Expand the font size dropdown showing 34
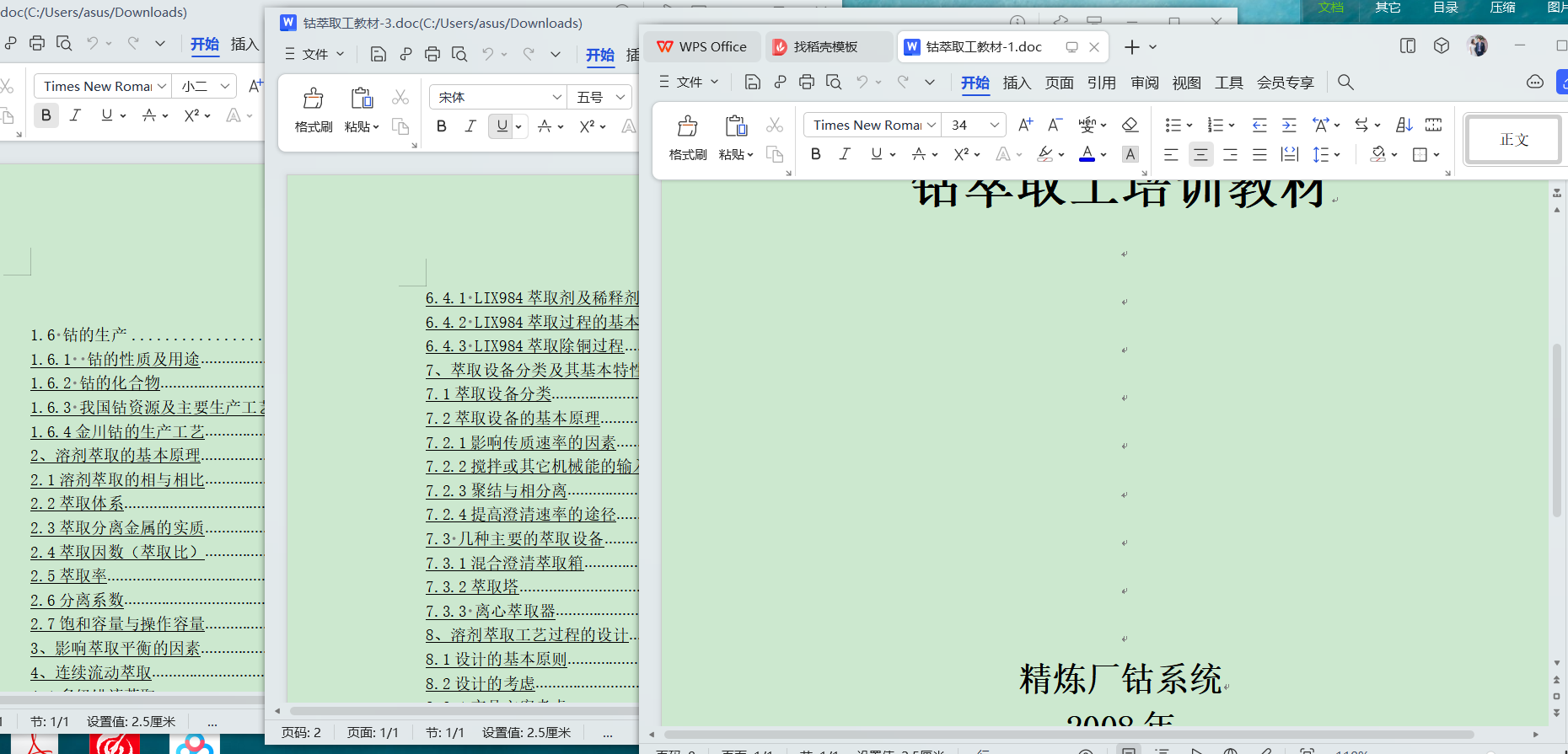The image size is (1568, 754). click(995, 125)
